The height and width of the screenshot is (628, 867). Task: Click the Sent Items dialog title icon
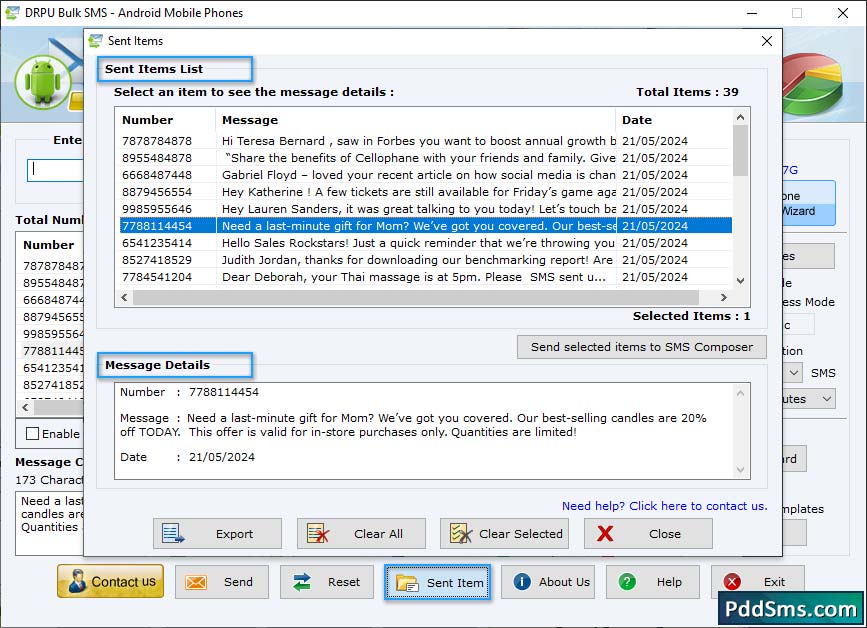[95, 41]
